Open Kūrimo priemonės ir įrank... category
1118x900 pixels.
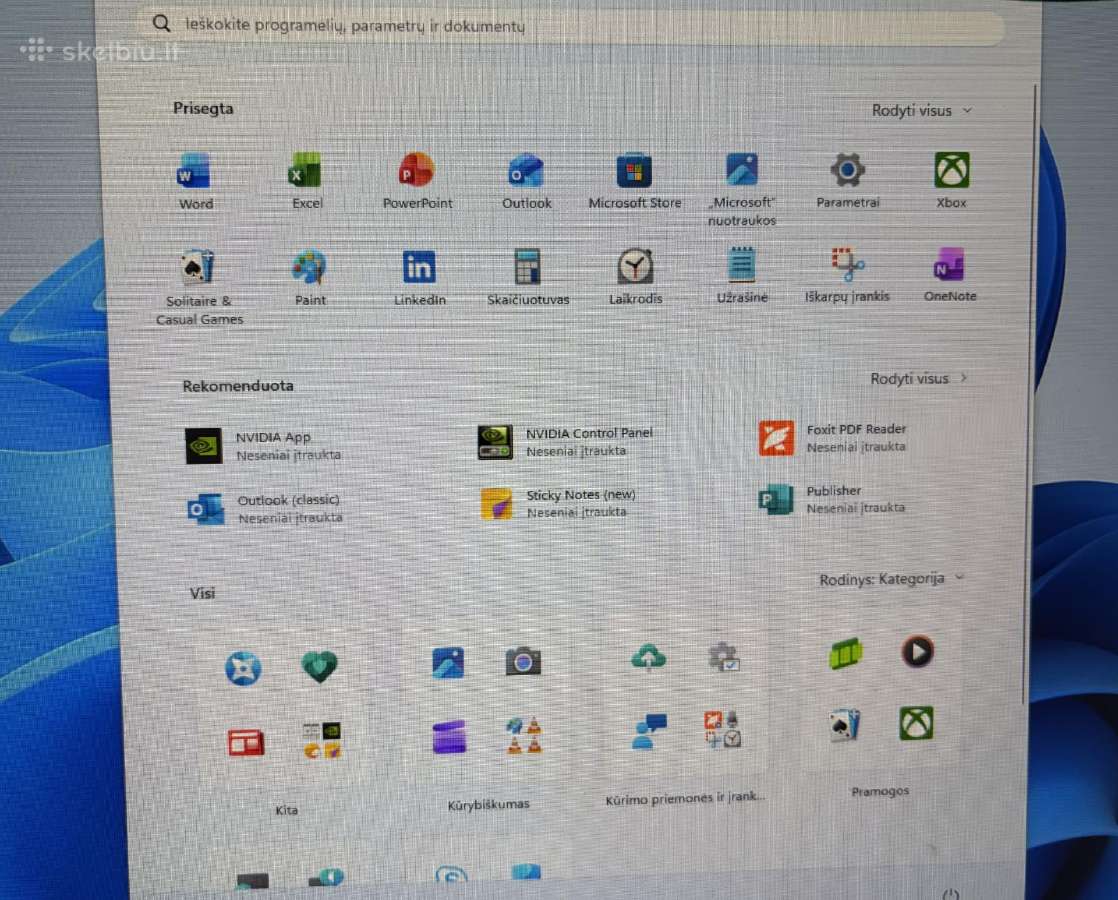pyautogui.click(x=685, y=798)
